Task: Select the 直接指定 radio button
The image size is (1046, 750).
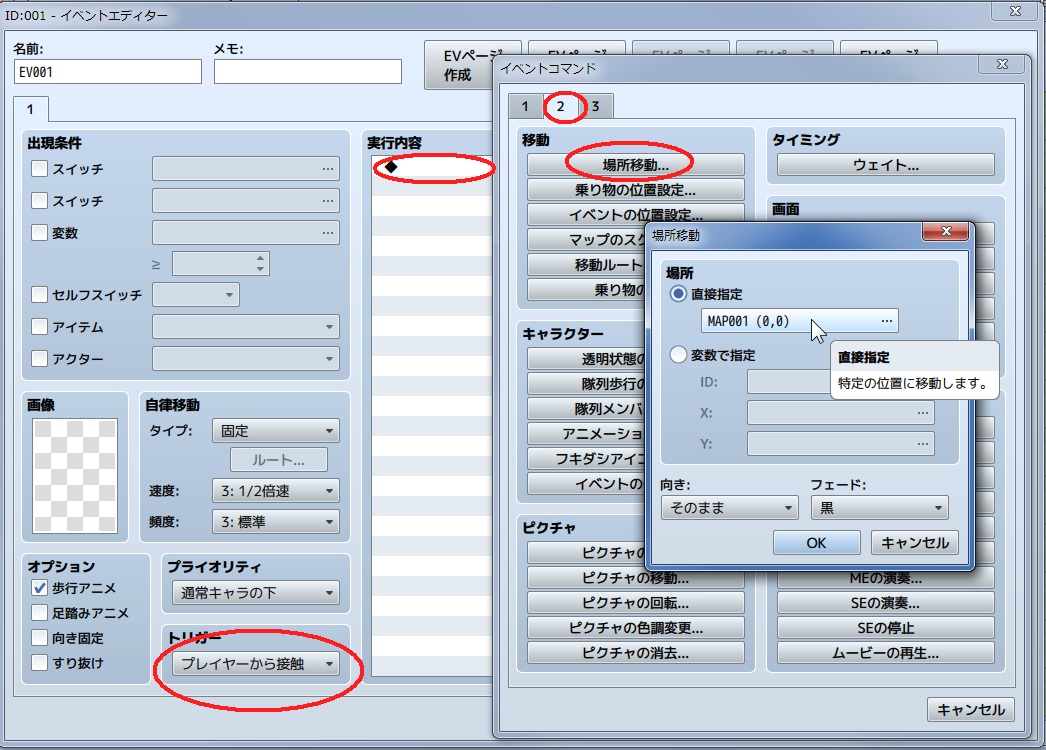Action: click(679, 294)
